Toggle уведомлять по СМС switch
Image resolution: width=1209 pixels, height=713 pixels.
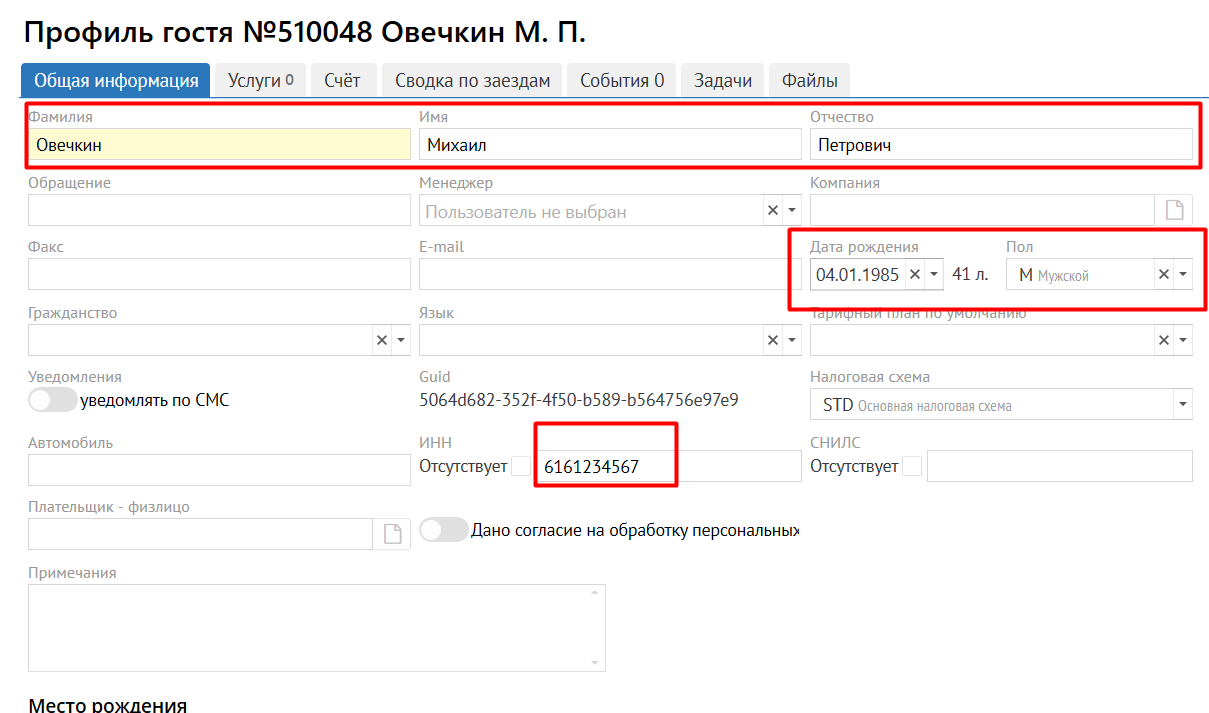tap(53, 401)
